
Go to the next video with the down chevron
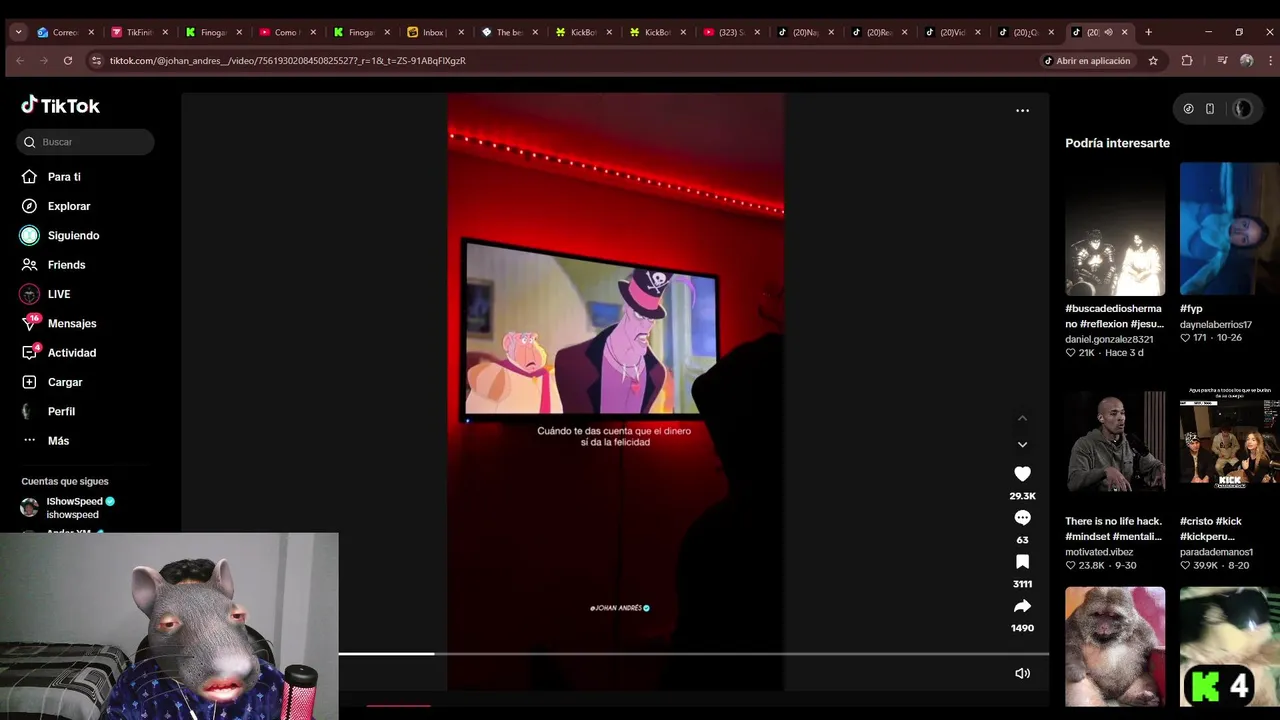click(1022, 444)
